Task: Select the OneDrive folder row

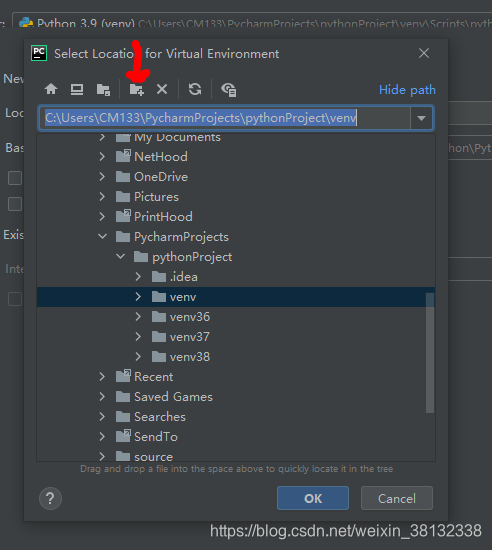Action: (x=236, y=177)
